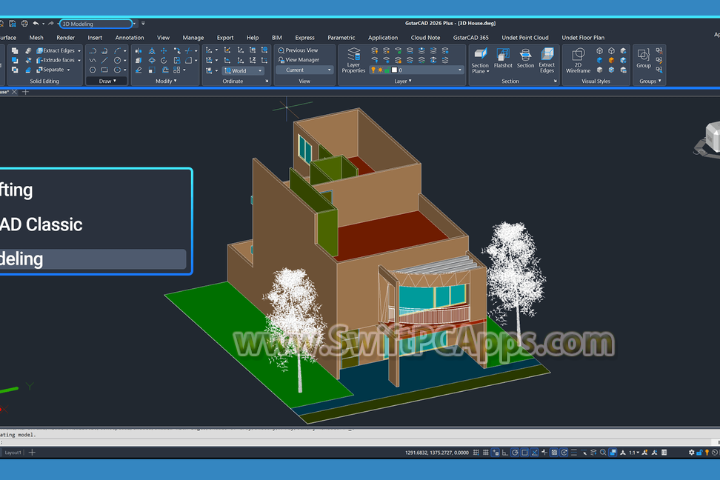The height and width of the screenshot is (480, 720).
Task: Expand the Layer panel
Action: pyautogui.click(x=403, y=81)
